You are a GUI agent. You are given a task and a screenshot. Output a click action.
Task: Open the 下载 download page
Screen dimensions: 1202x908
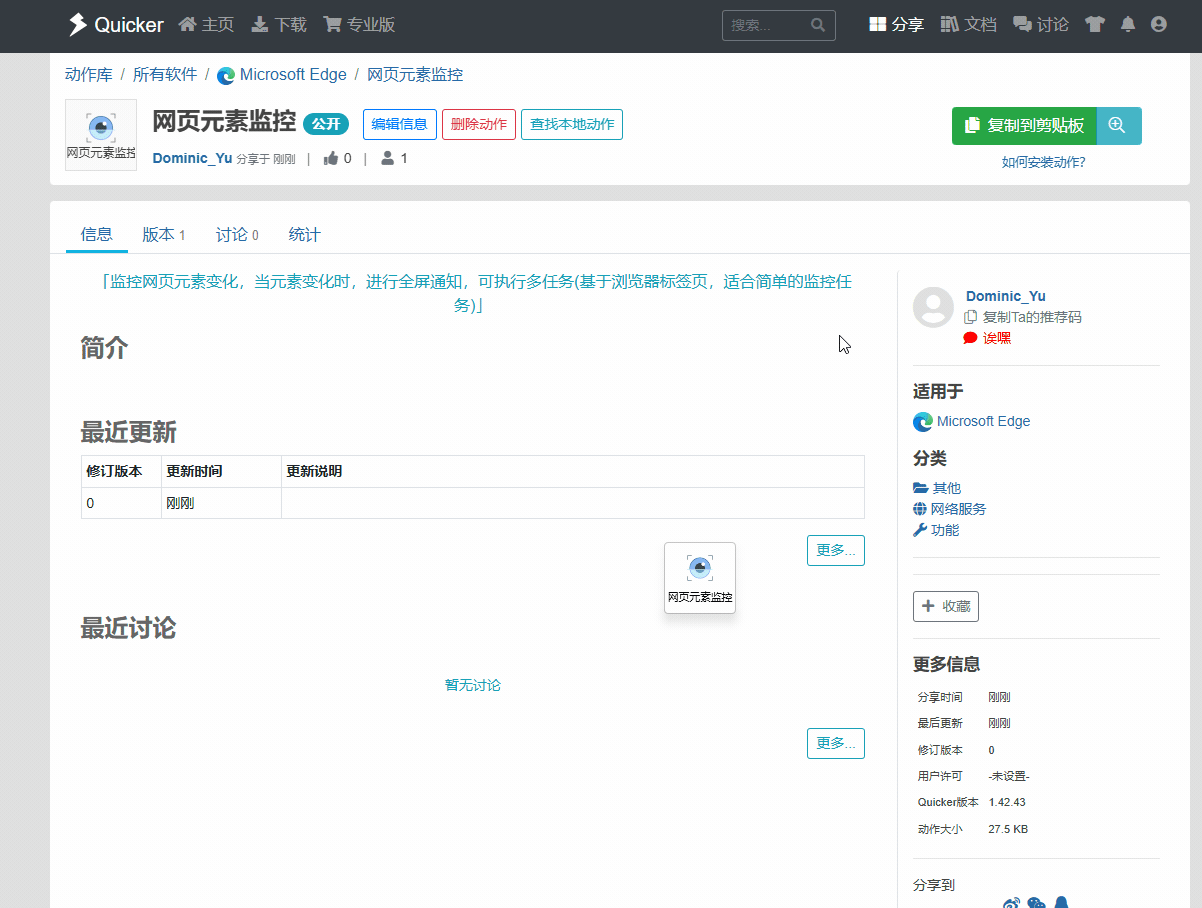click(x=279, y=25)
